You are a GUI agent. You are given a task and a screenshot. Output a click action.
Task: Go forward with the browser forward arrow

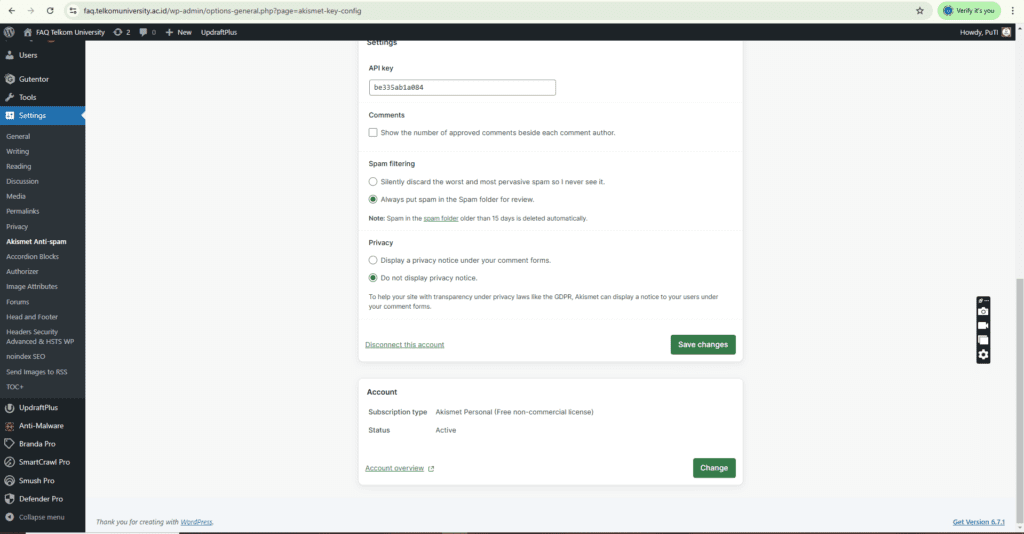(31, 10)
